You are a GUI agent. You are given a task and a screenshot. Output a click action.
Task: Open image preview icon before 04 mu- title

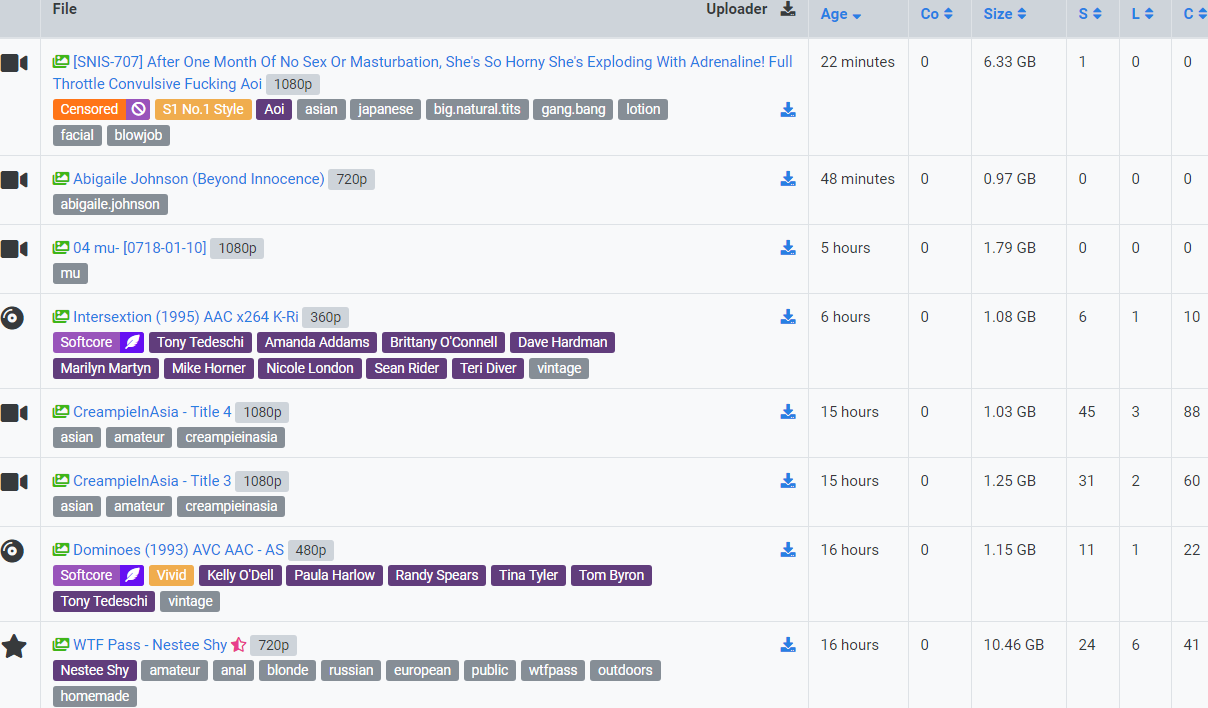(61, 248)
